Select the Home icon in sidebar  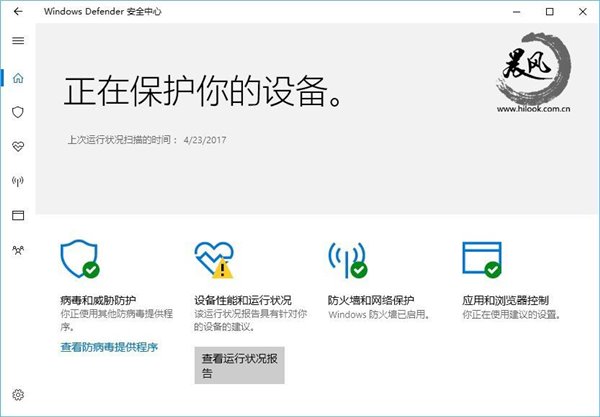[x=18, y=78]
